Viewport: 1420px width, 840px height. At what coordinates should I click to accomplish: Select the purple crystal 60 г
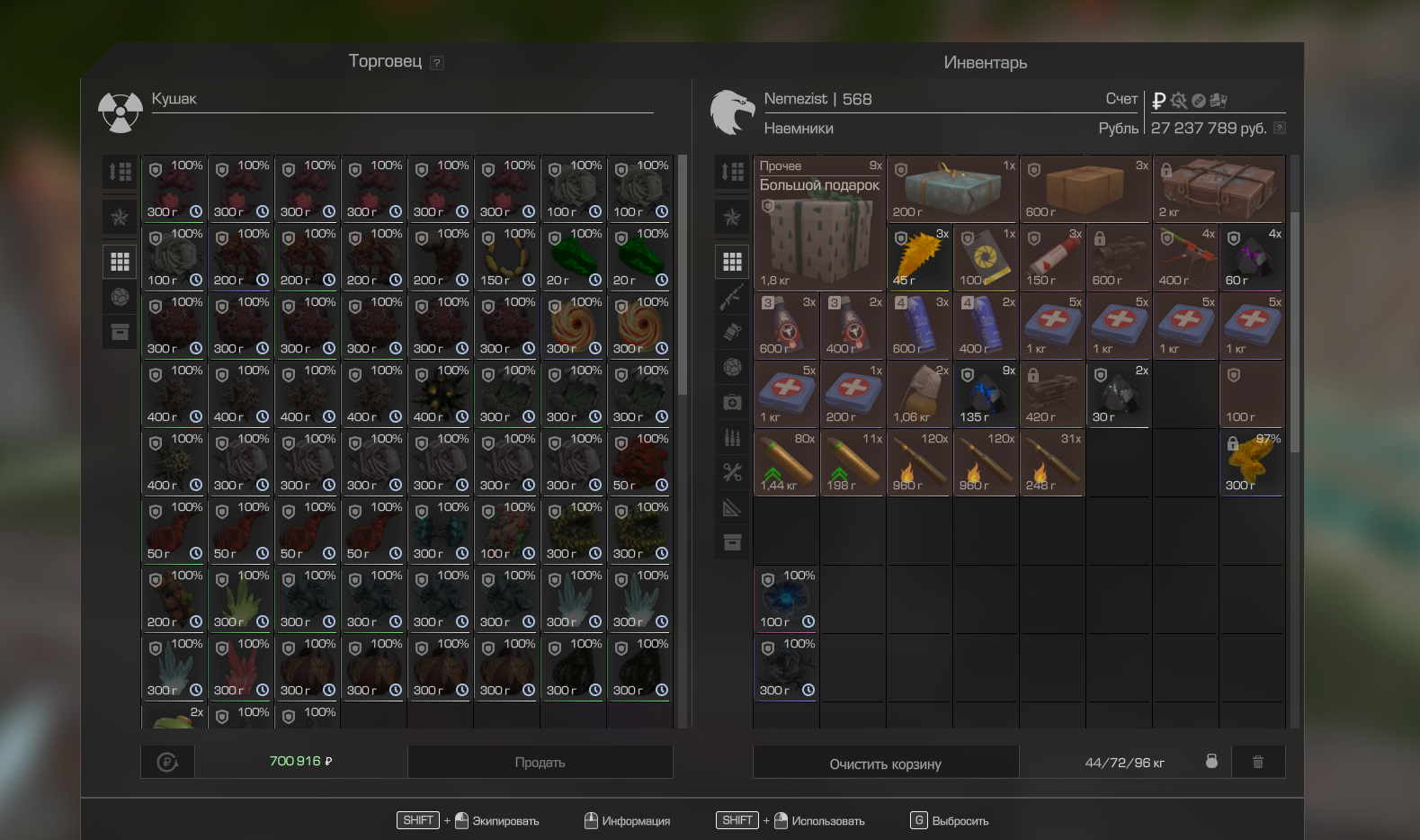(1253, 257)
